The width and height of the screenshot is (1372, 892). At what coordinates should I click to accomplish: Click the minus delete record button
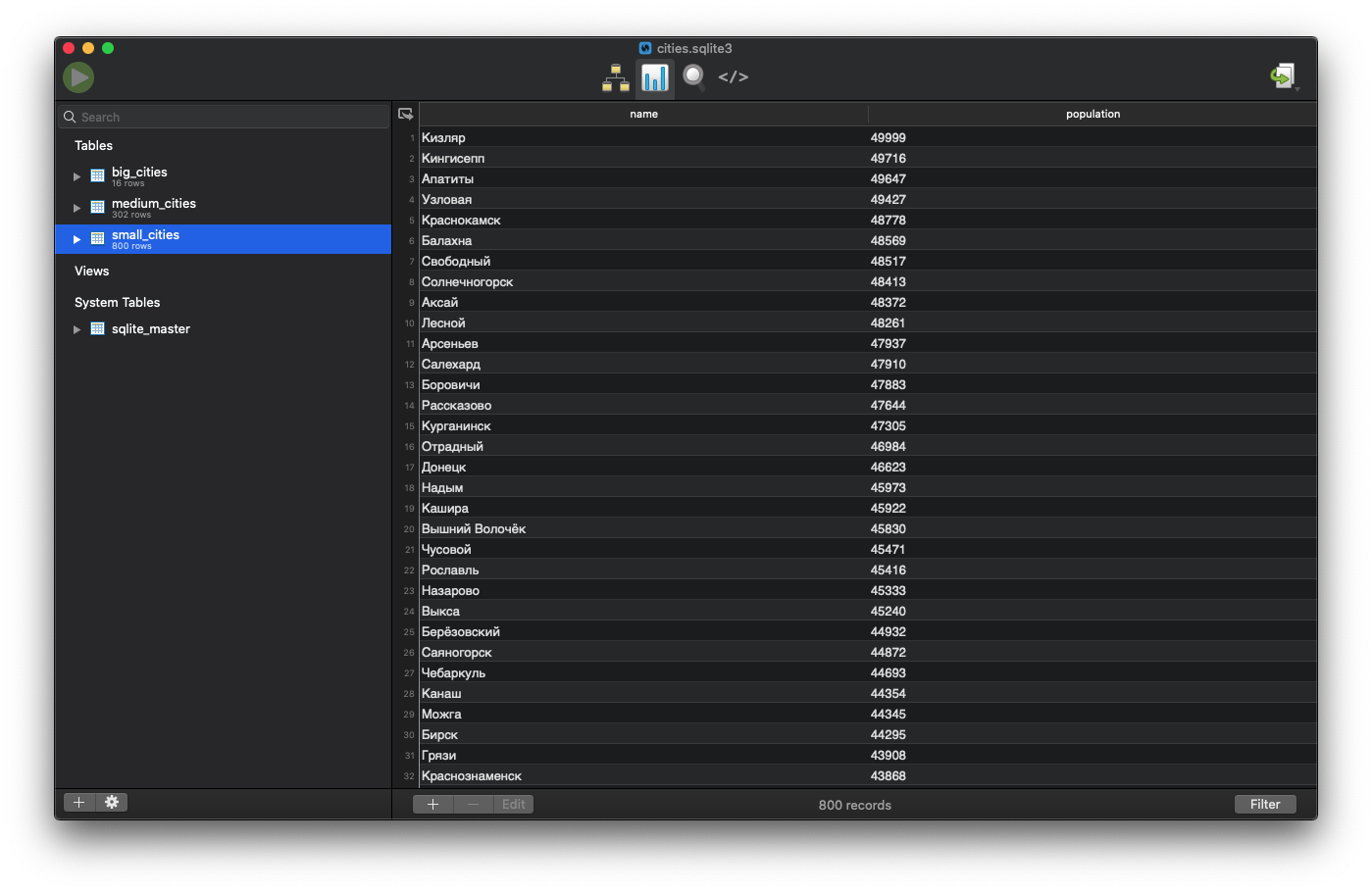pyautogui.click(x=473, y=805)
